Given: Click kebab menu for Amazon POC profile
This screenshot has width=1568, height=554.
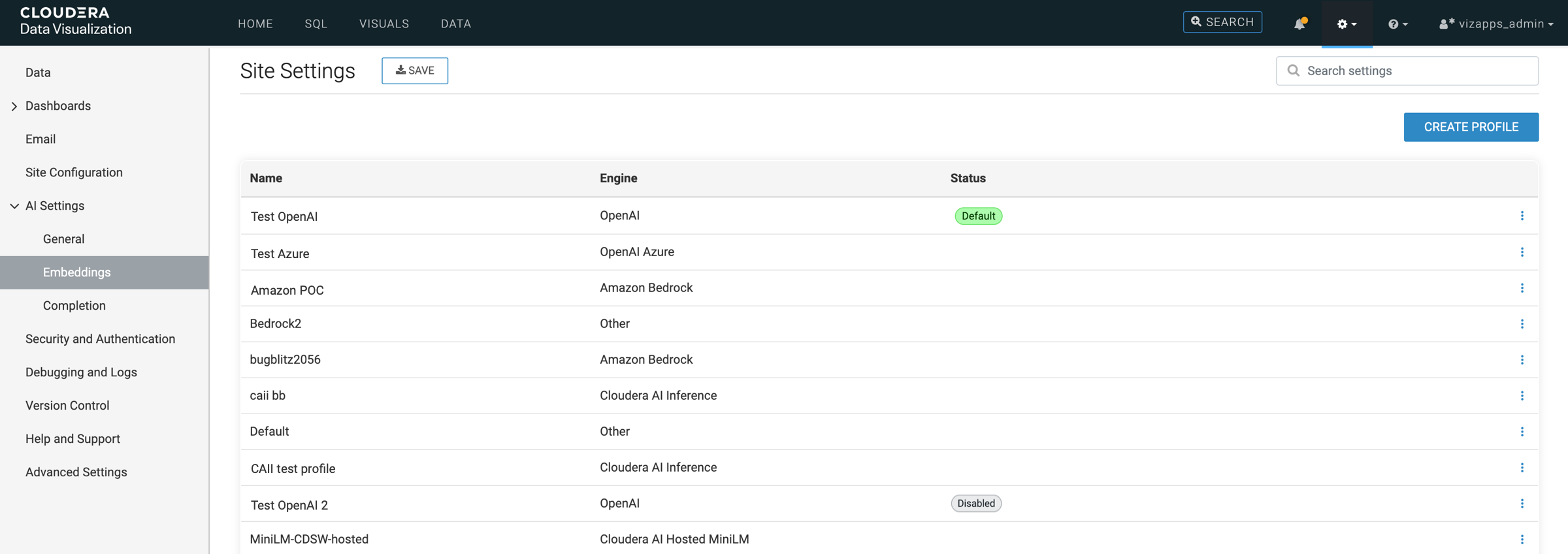Looking at the screenshot, I should pyautogui.click(x=1522, y=288).
